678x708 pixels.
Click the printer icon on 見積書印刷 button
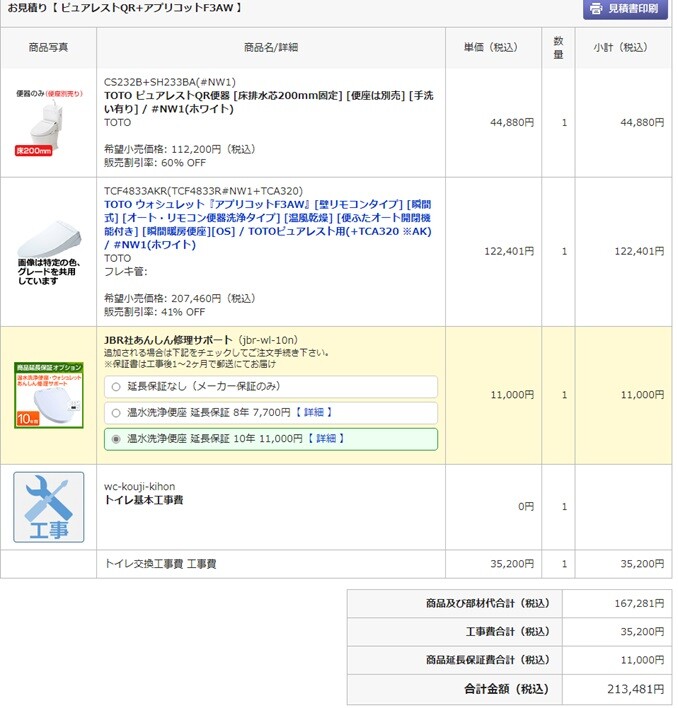coord(596,9)
